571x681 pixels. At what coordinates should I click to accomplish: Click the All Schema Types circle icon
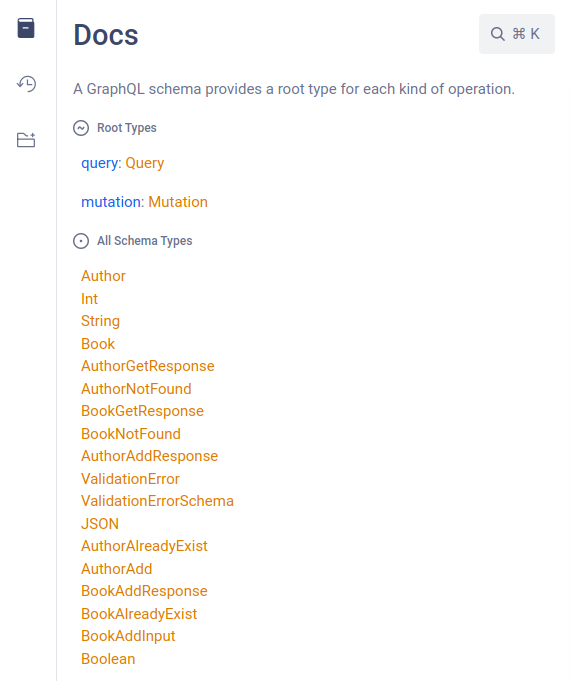81,241
